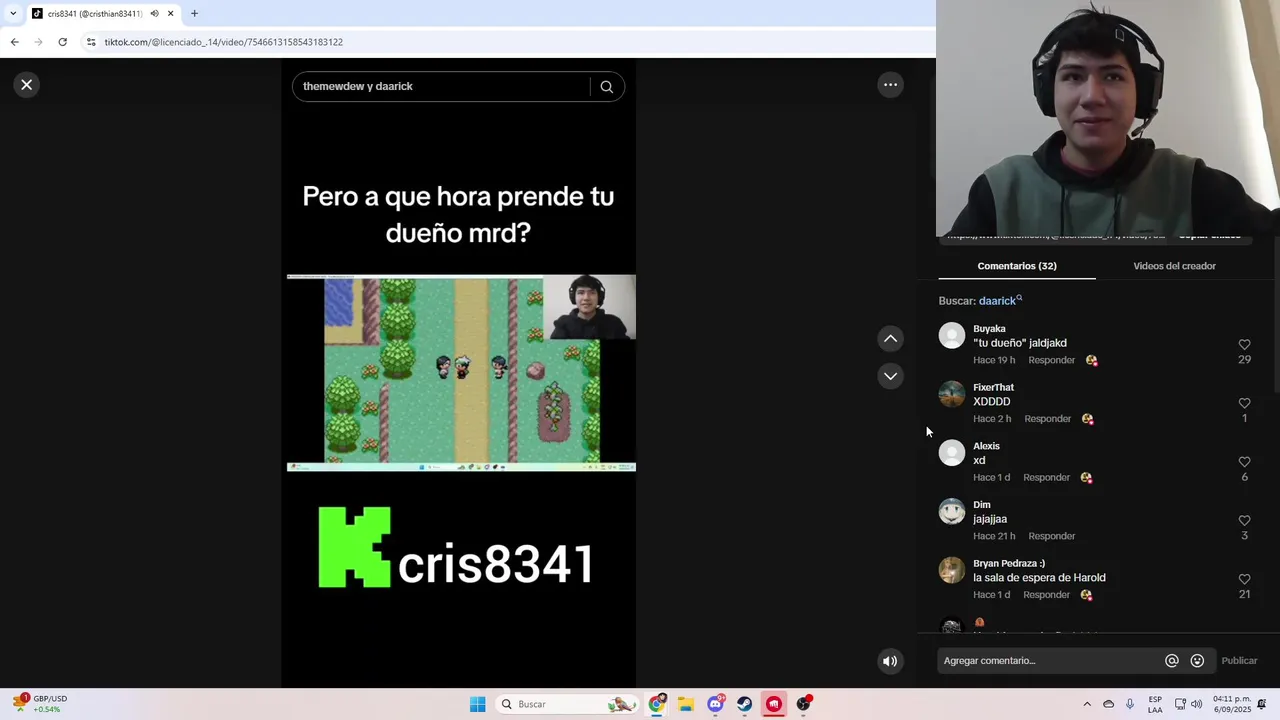1280x720 pixels.
Task: Like Buyaka's comment
Action: click(x=1244, y=345)
